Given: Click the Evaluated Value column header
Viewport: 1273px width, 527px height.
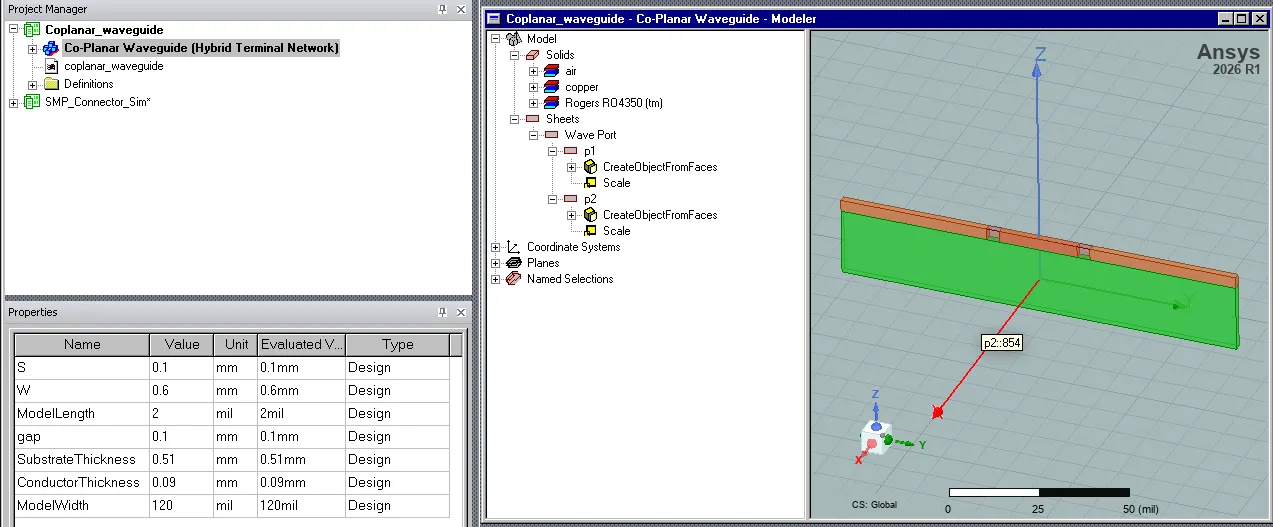Looking at the screenshot, I should (301, 344).
